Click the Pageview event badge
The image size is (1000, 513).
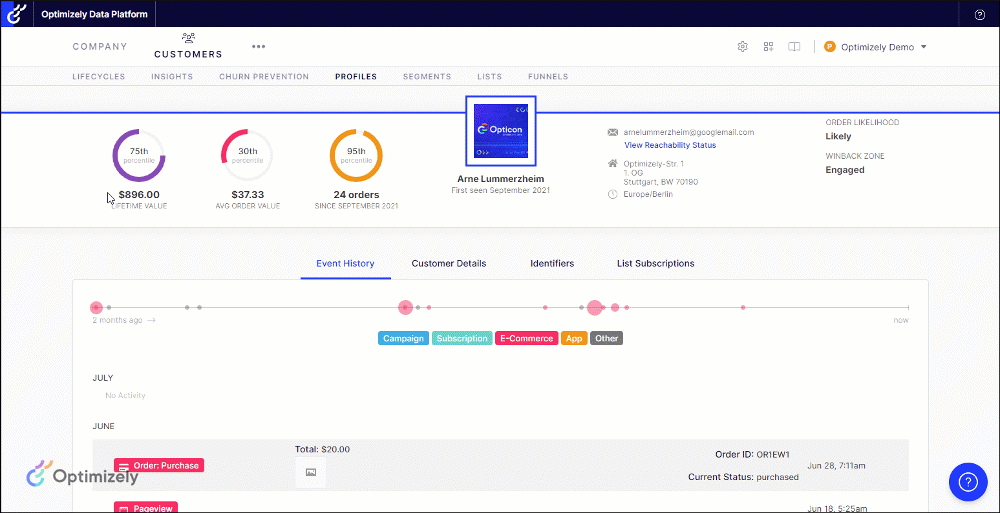click(146, 507)
